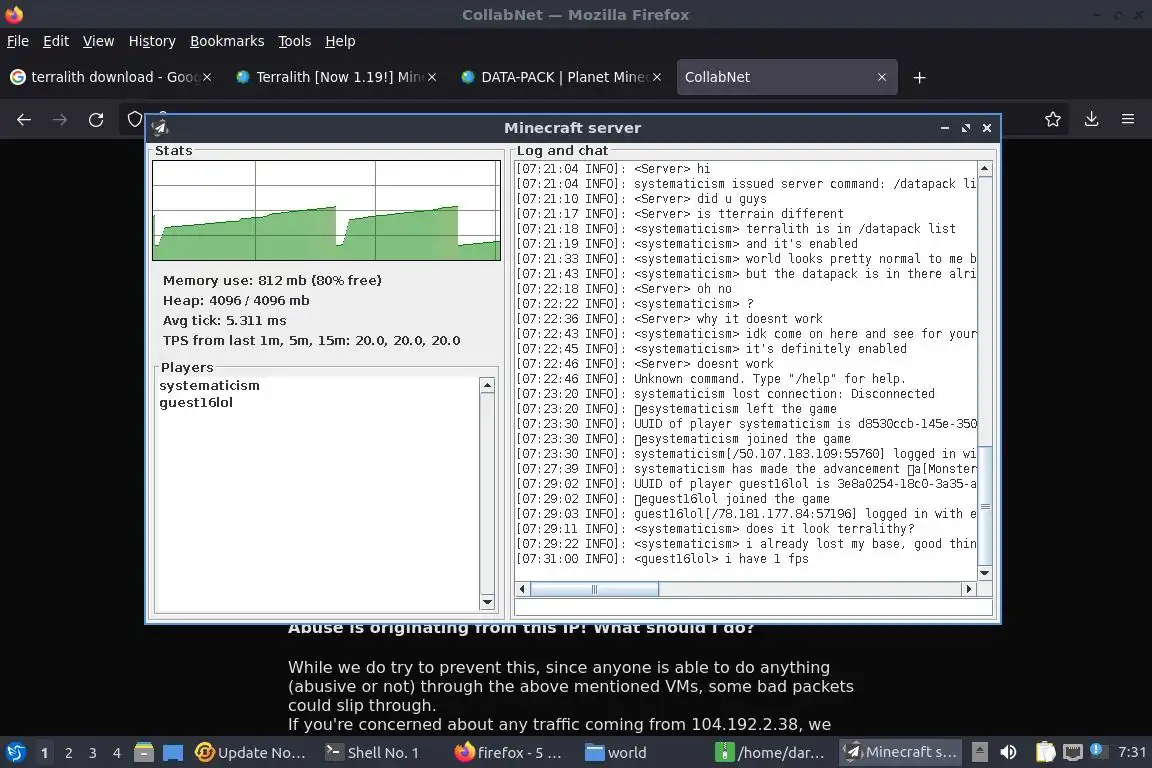The width and height of the screenshot is (1152, 768).
Task: Open the Help menu
Action: [x=340, y=41]
